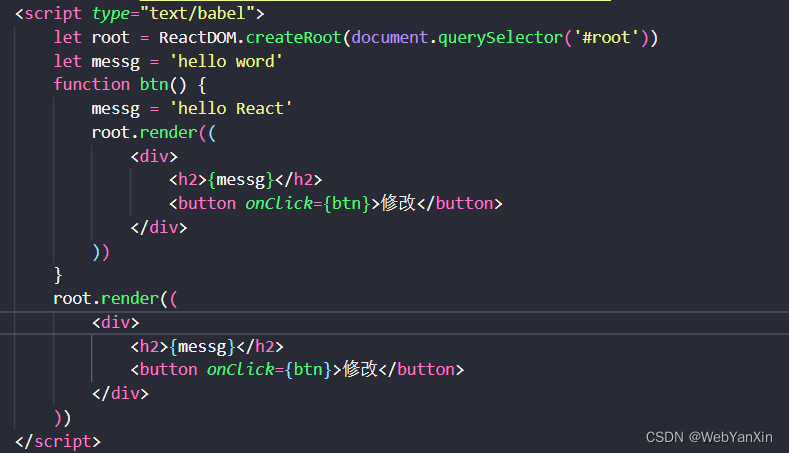
Task: Click messg reassignment inside btn function
Action: [x=192, y=108]
